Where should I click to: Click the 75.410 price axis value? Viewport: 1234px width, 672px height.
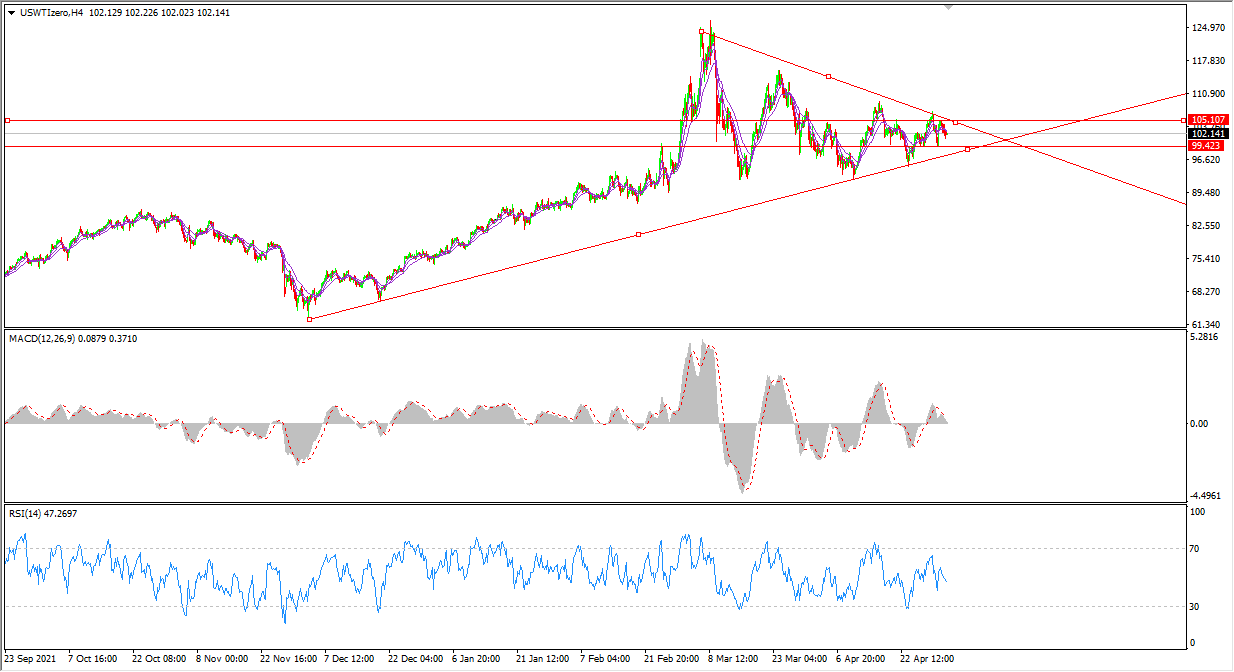pos(1206,259)
